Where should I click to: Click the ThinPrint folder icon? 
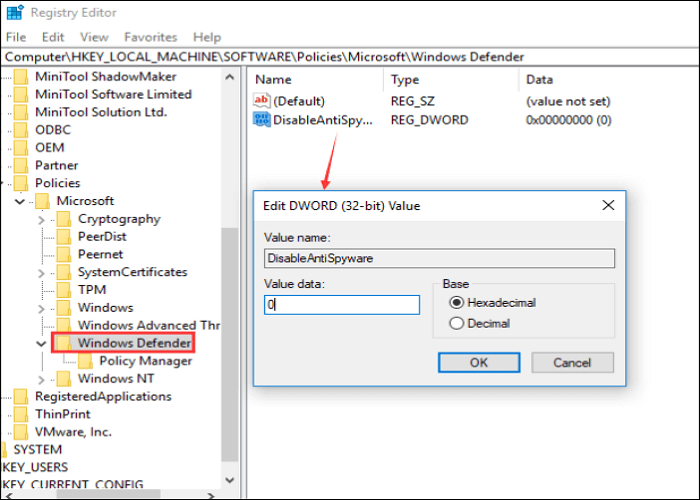[21, 415]
